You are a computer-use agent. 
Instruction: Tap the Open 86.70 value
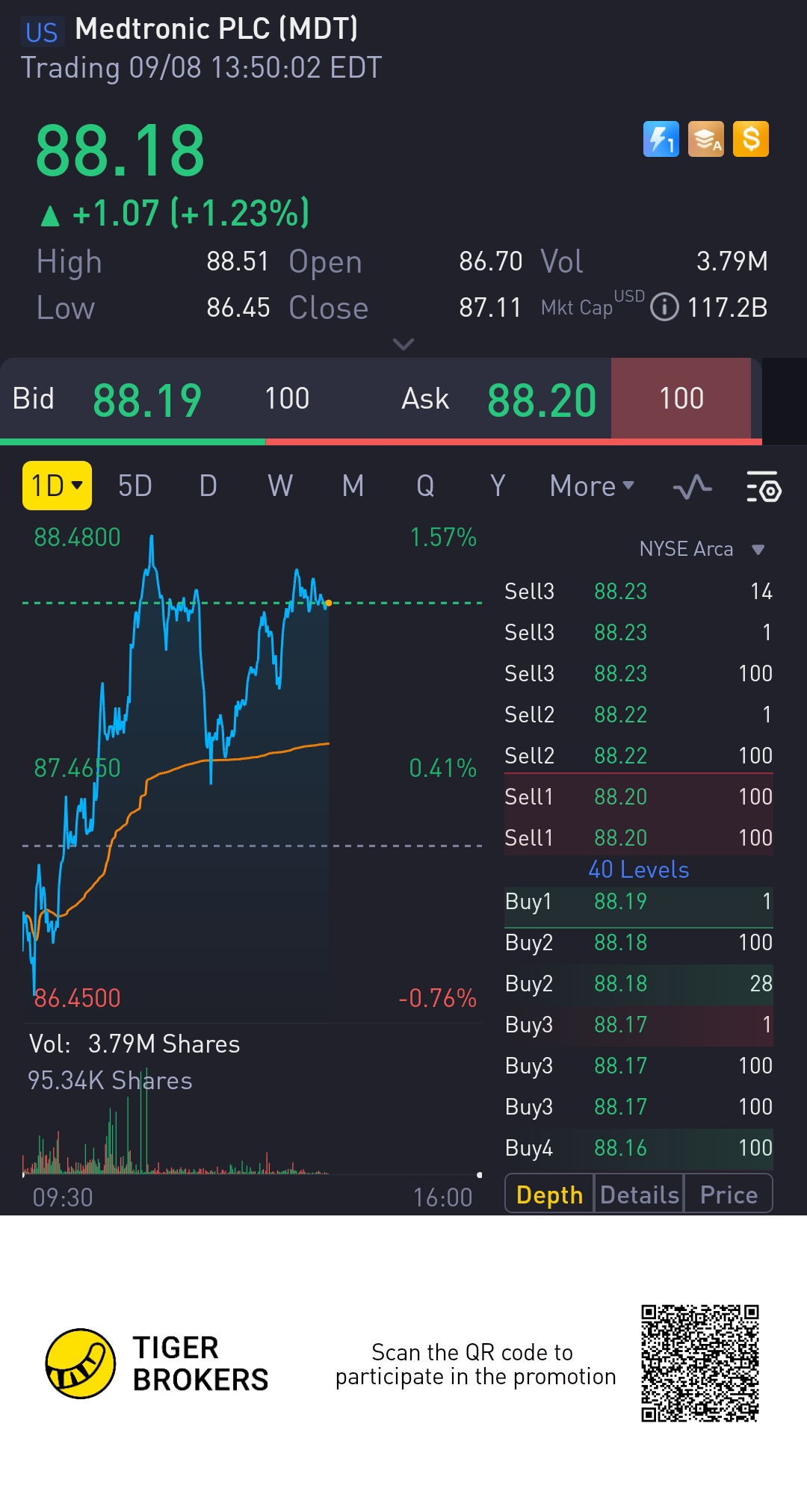[x=490, y=261]
